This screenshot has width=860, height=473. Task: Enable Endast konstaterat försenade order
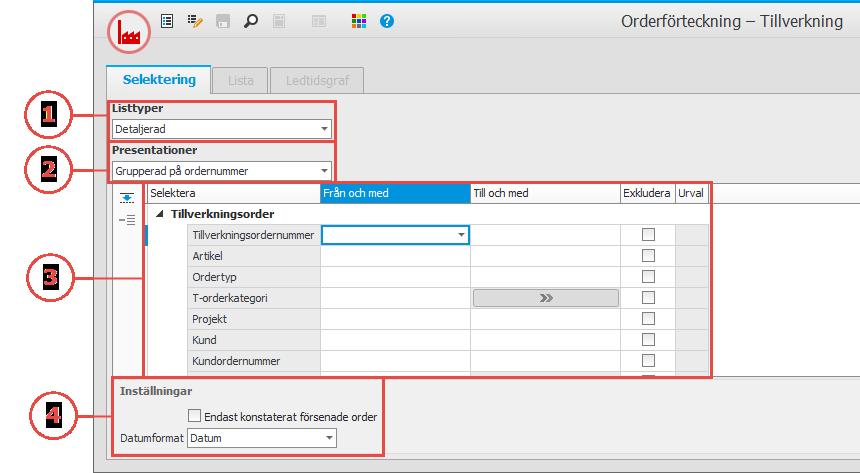(x=194, y=416)
